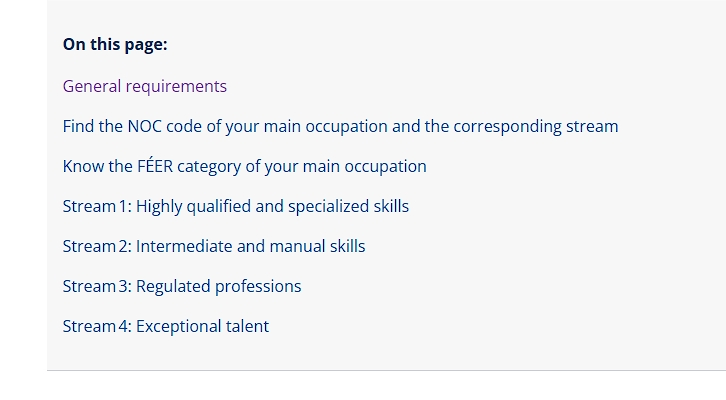The image size is (726, 400).
Task: Jump to the Exceptional talent stream
Action: point(165,326)
